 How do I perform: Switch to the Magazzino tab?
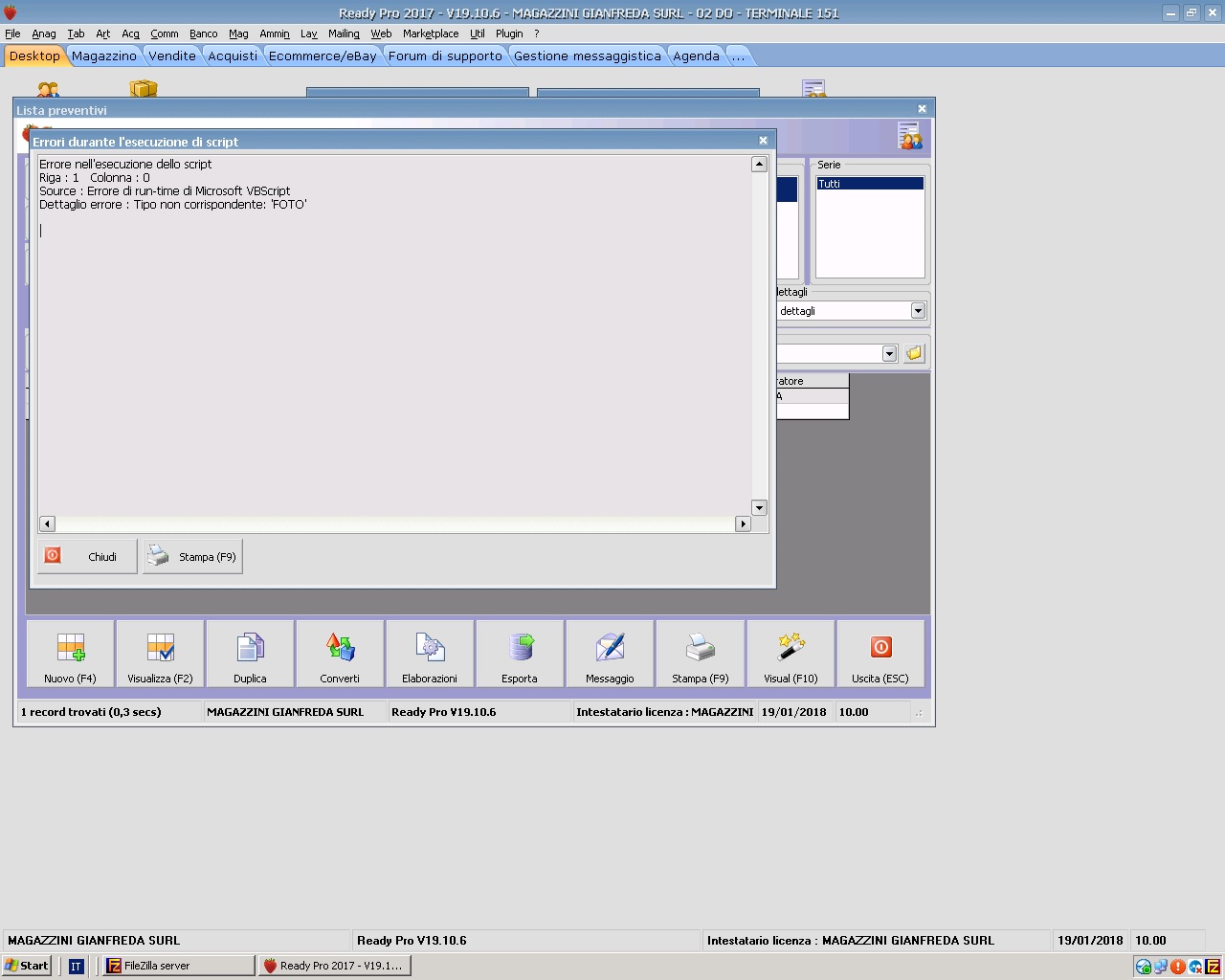point(104,56)
